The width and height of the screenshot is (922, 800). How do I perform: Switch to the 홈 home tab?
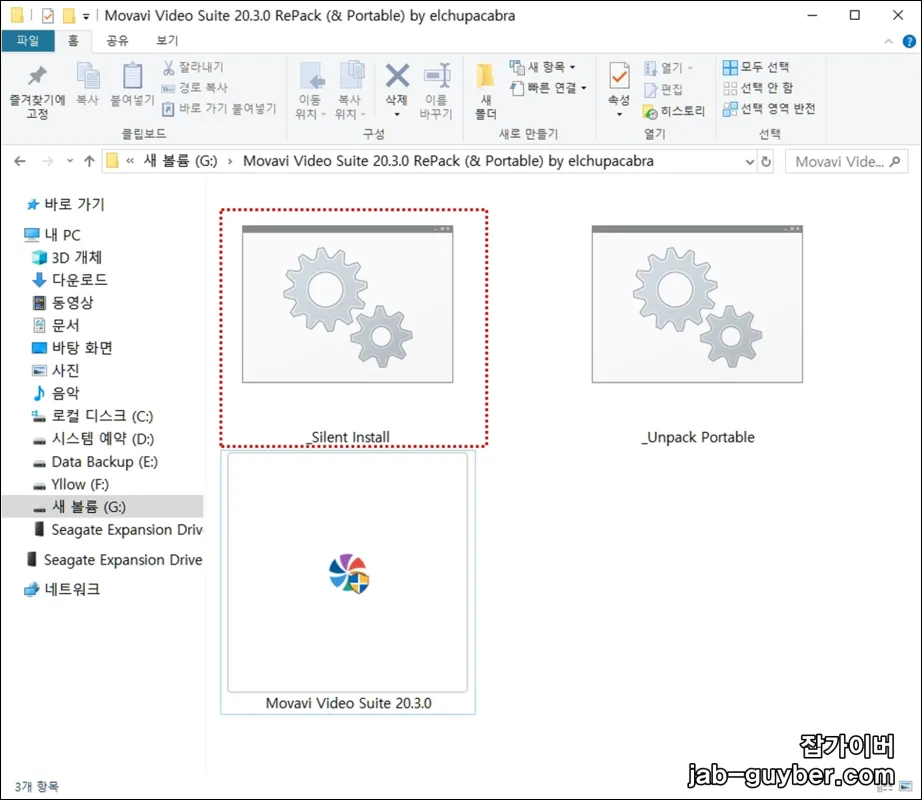click(x=73, y=41)
